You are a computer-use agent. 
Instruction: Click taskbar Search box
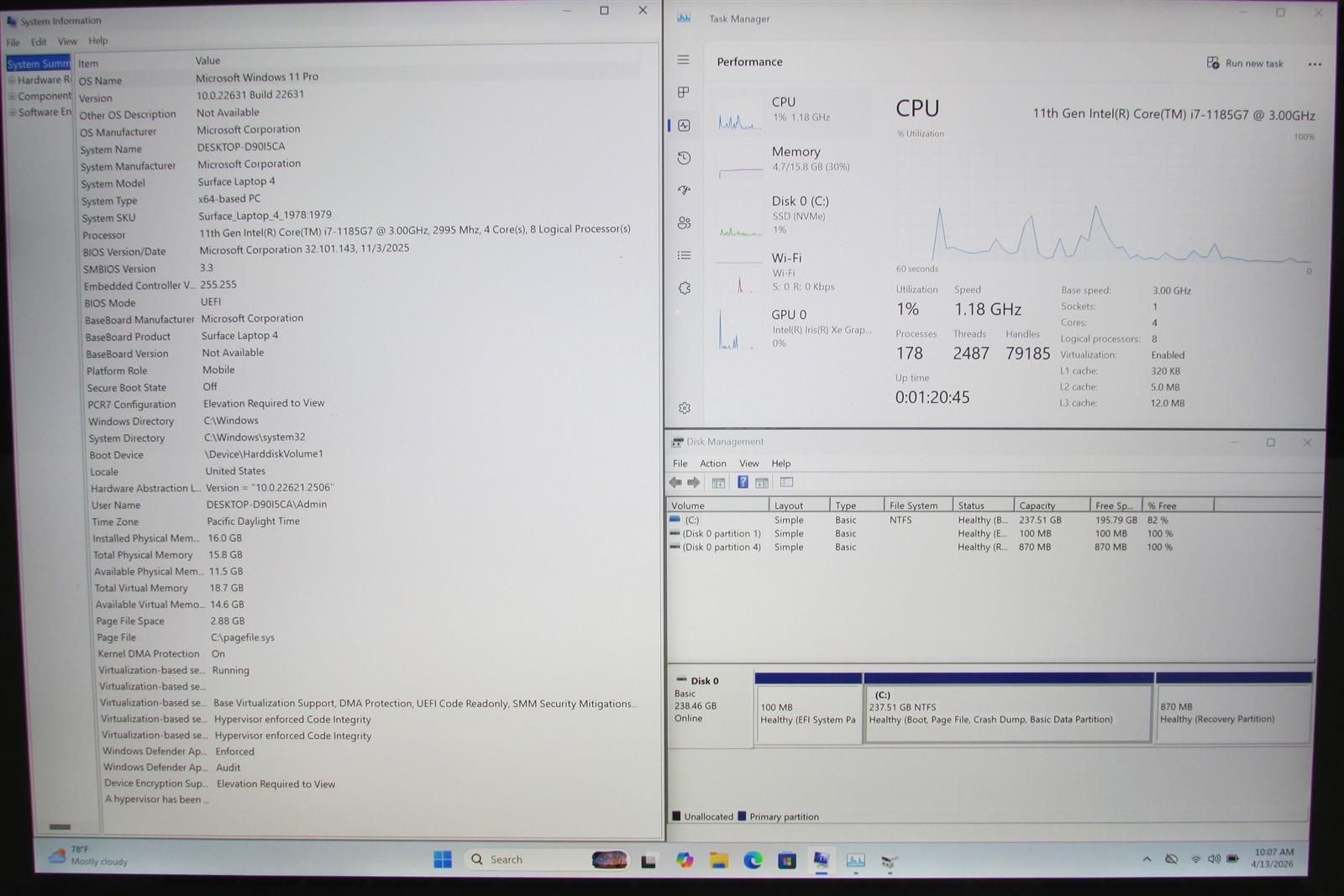point(548,859)
